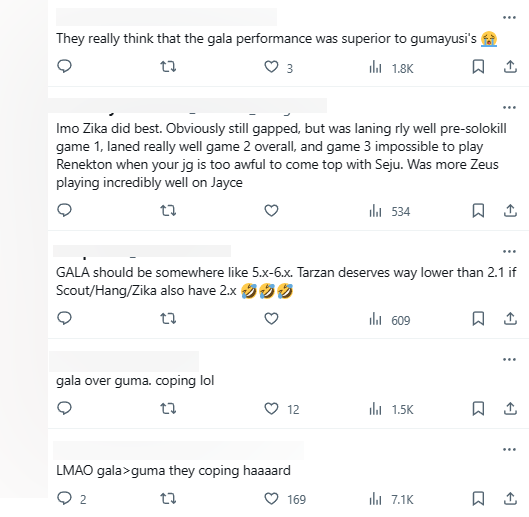
Task: View 609 views analytics on GALA tweet
Action: (x=389, y=319)
